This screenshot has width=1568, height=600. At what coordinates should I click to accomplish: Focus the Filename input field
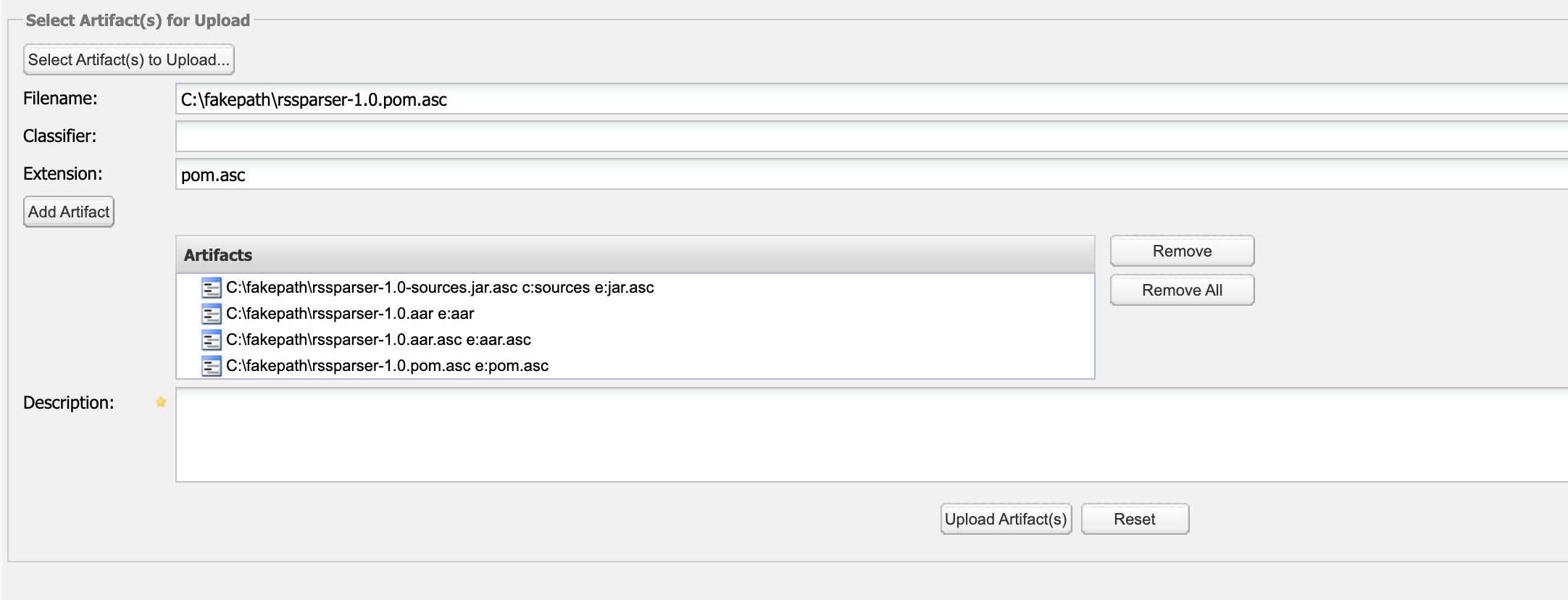click(872, 99)
